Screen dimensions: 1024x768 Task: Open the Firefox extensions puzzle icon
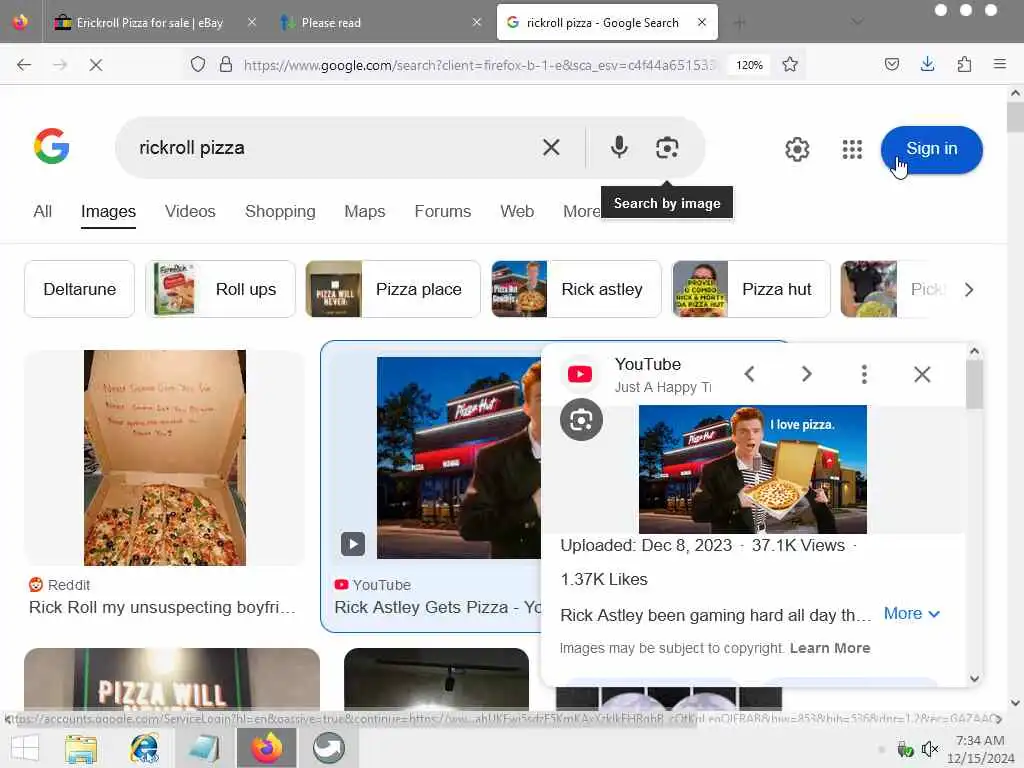pyautogui.click(x=964, y=64)
